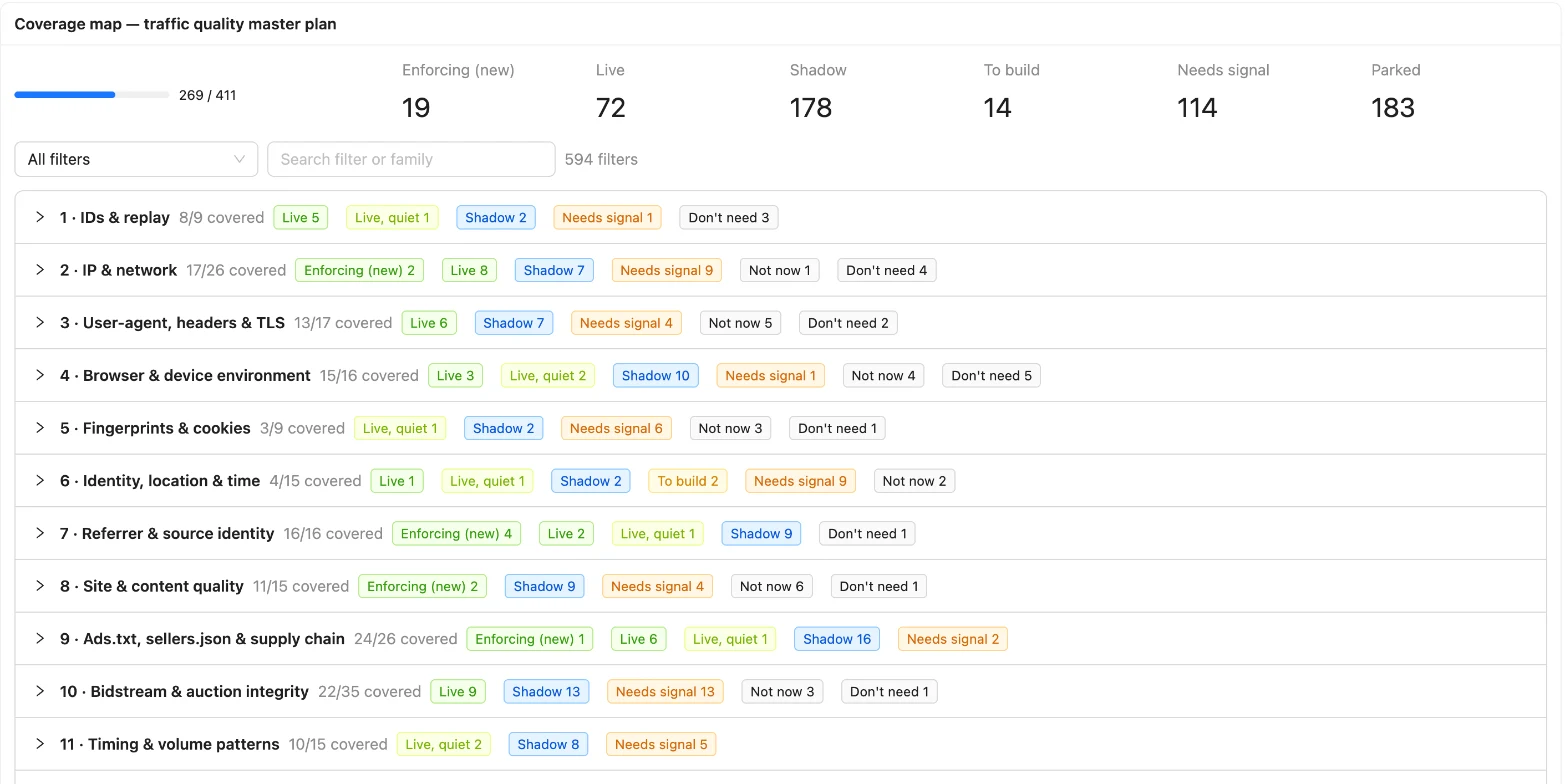Open the All filters dropdown

pyautogui.click(x=136, y=159)
